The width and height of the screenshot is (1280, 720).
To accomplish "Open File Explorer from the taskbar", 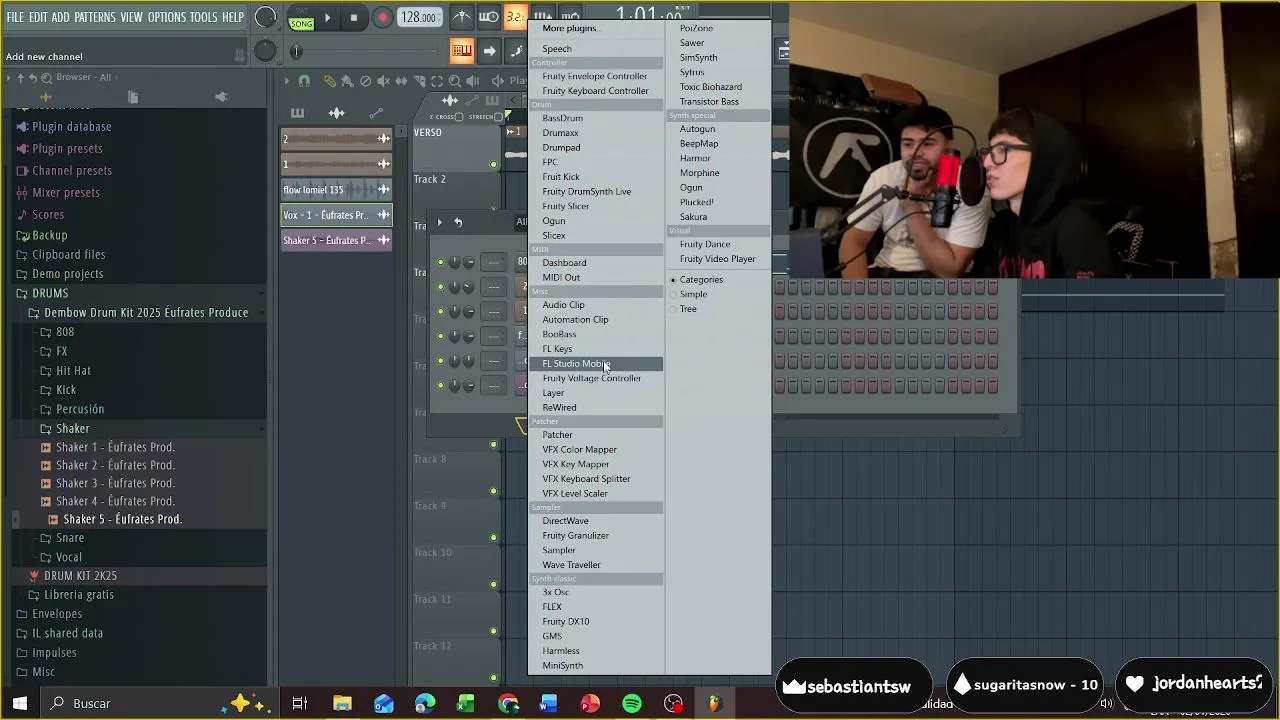I will coord(342,704).
